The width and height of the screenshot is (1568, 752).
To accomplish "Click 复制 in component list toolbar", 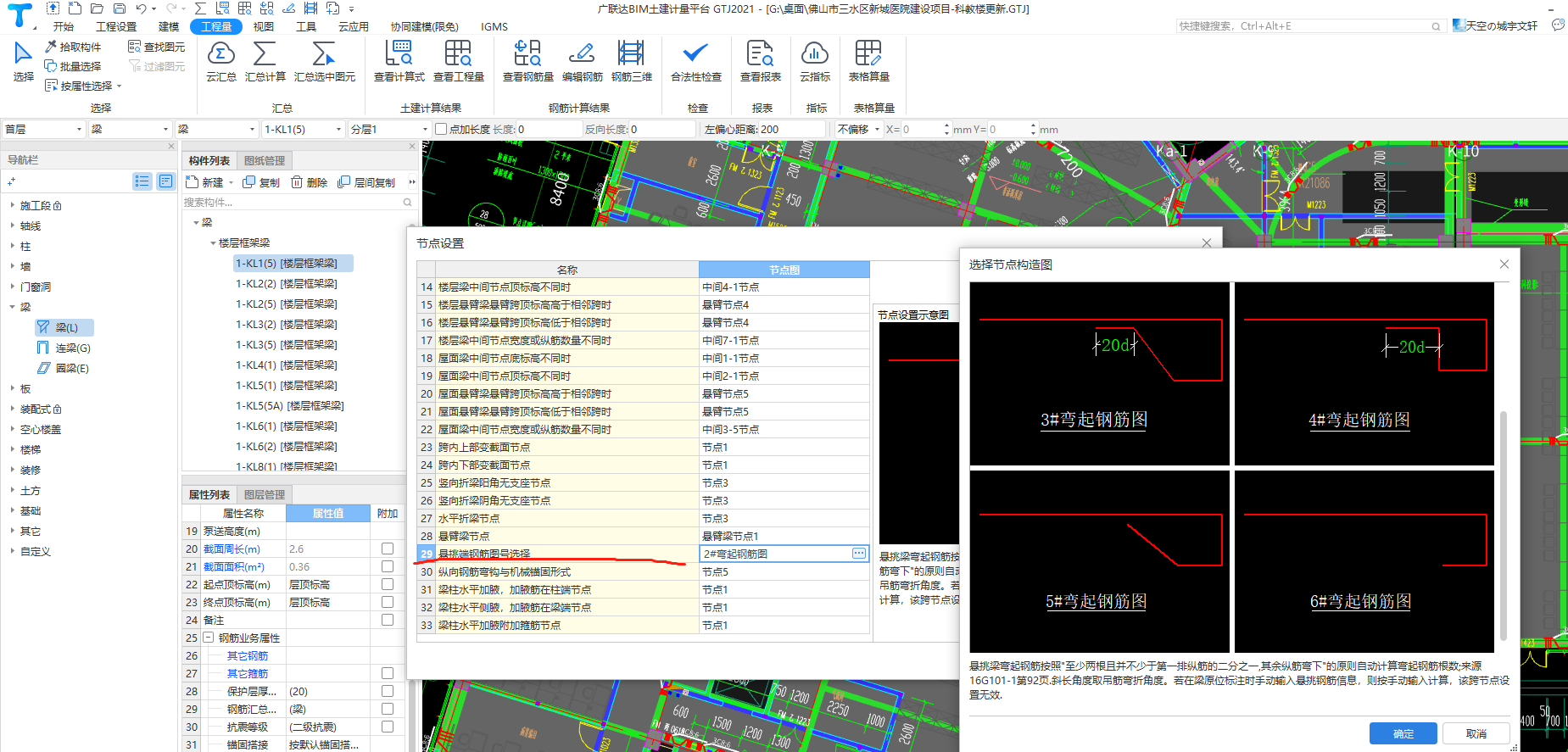I will [261, 182].
